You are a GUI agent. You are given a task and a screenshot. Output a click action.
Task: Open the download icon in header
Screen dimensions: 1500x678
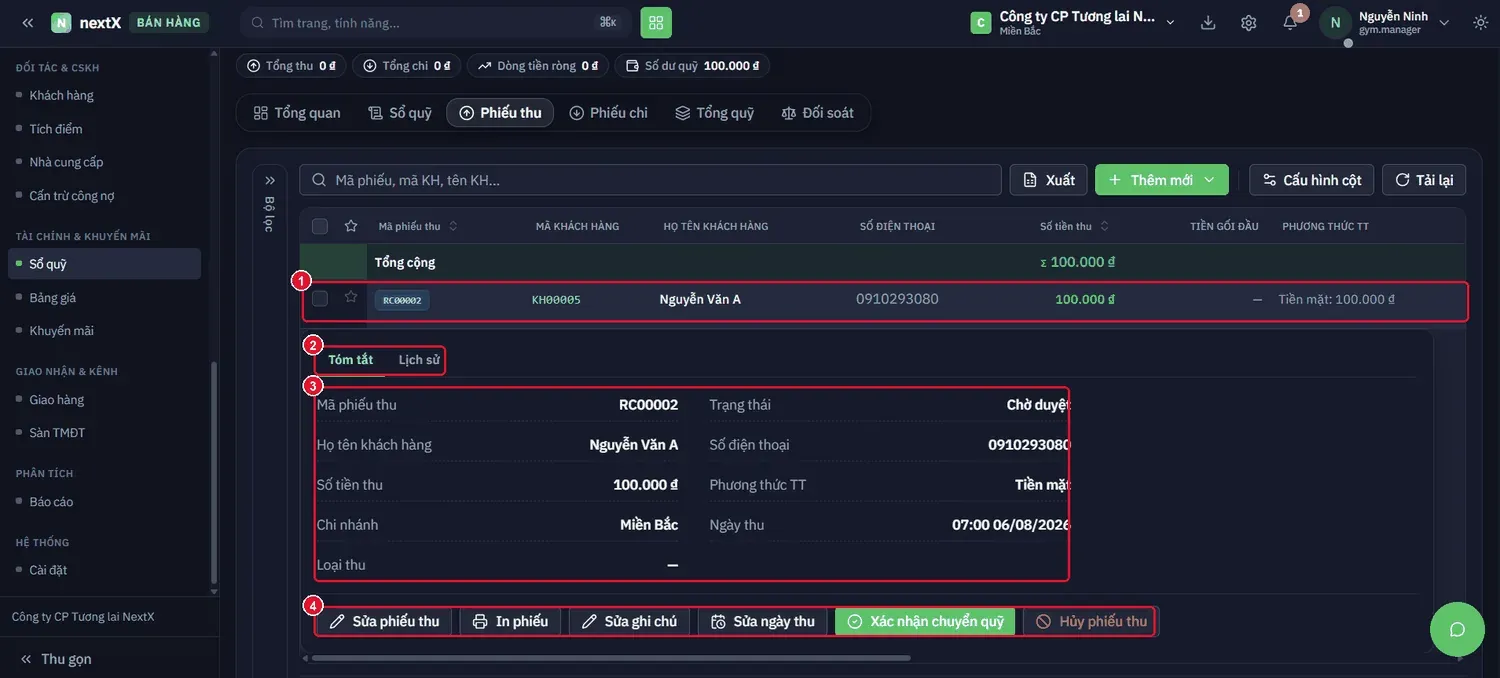1208,22
